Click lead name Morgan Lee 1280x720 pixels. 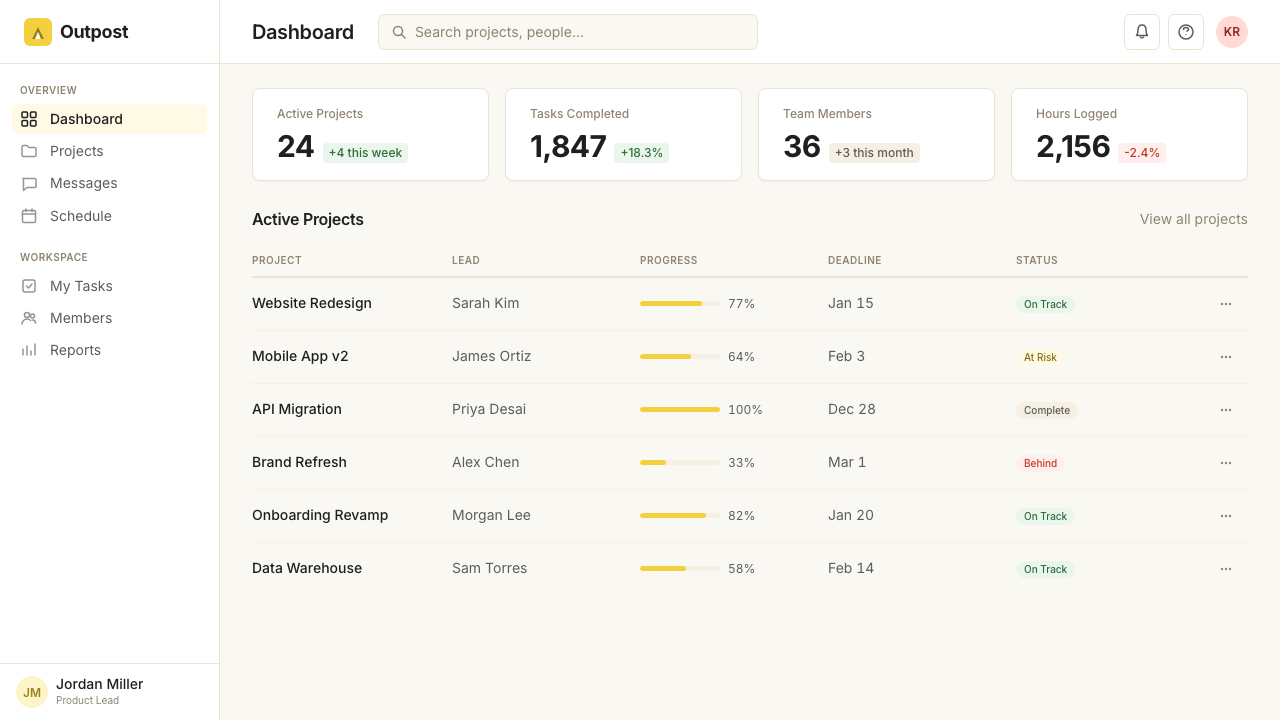[x=491, y=515]
